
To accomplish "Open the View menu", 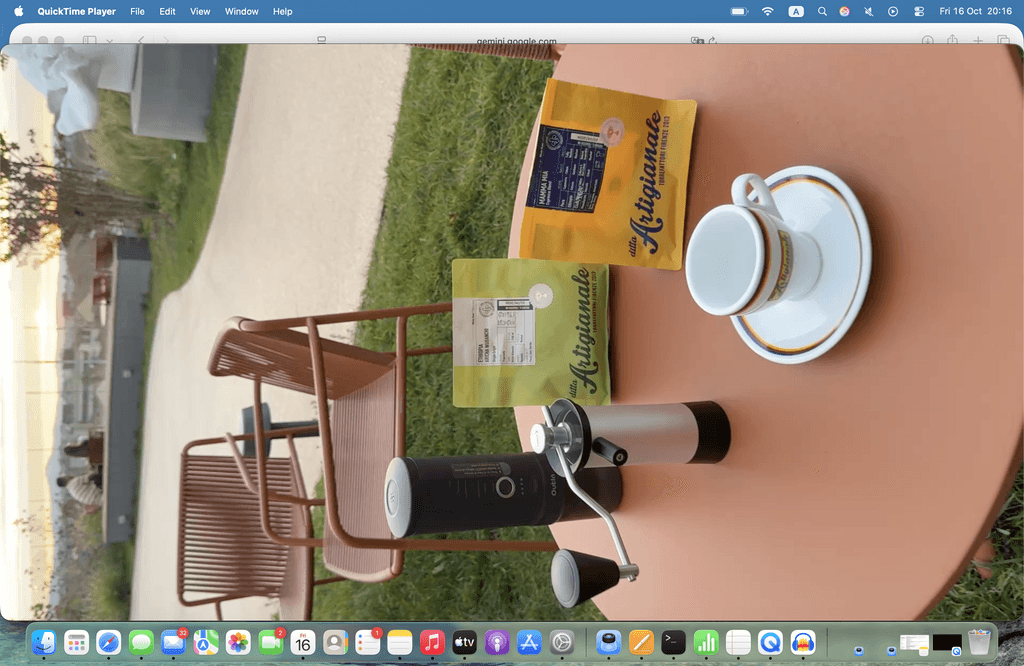I will click(200, 11).
